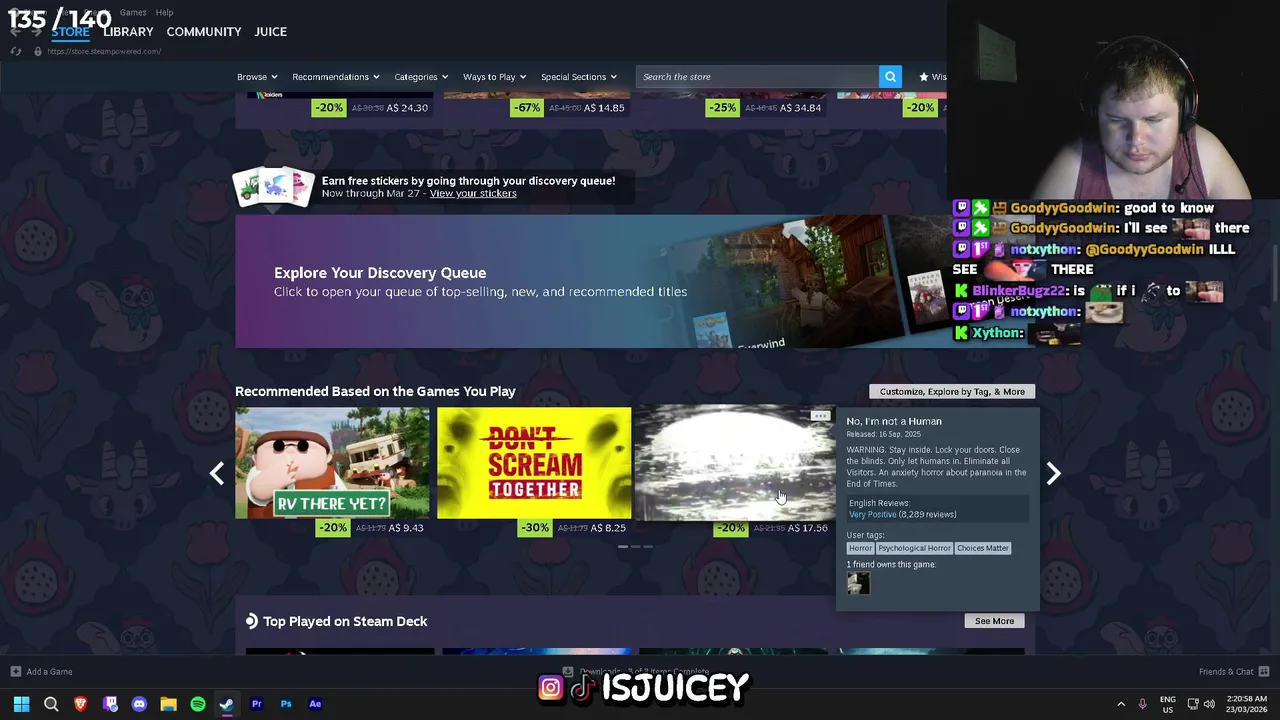
Task: Switch to the LIBRARY tab
Action: point(128,32)
